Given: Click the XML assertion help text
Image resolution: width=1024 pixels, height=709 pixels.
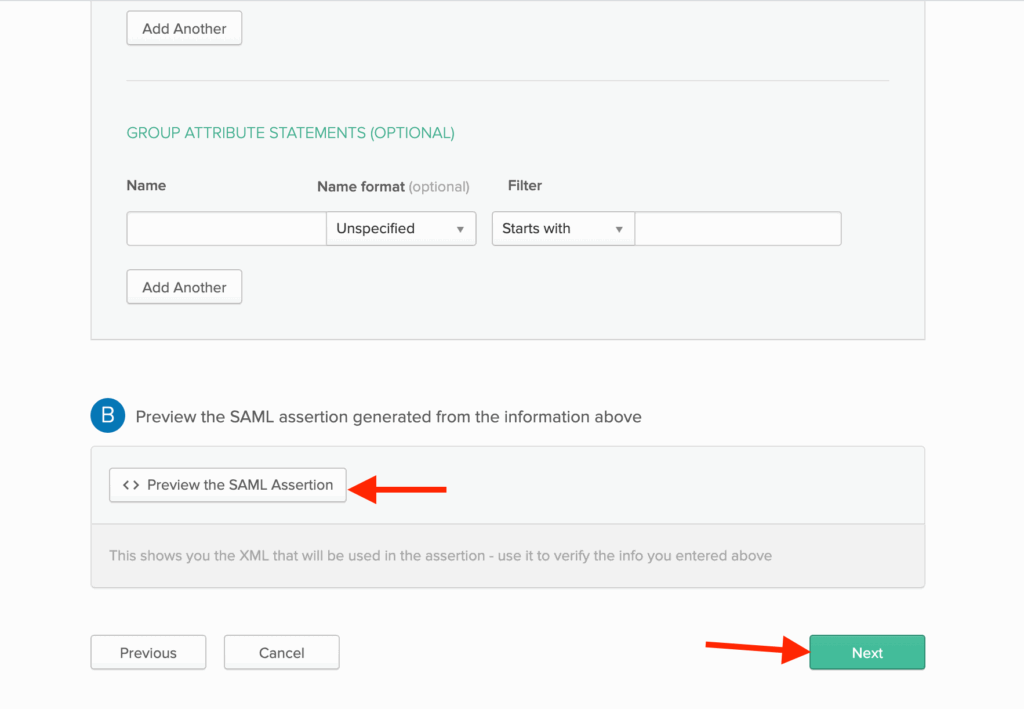Looking at the screenshot, I should [440, 556].
